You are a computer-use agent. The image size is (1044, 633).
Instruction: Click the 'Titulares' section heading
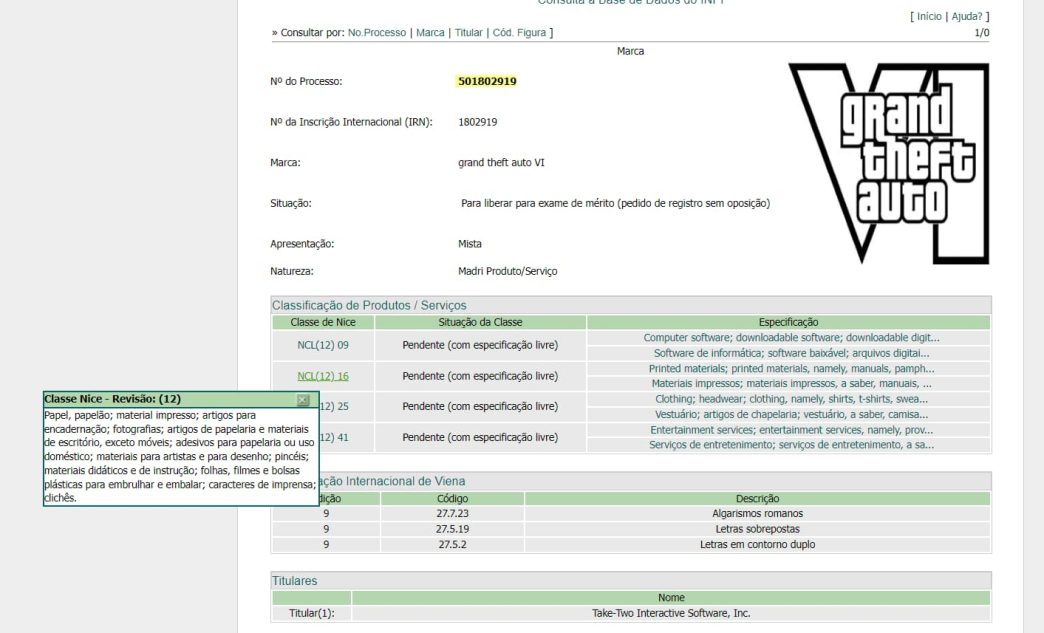tap(294, 581)
